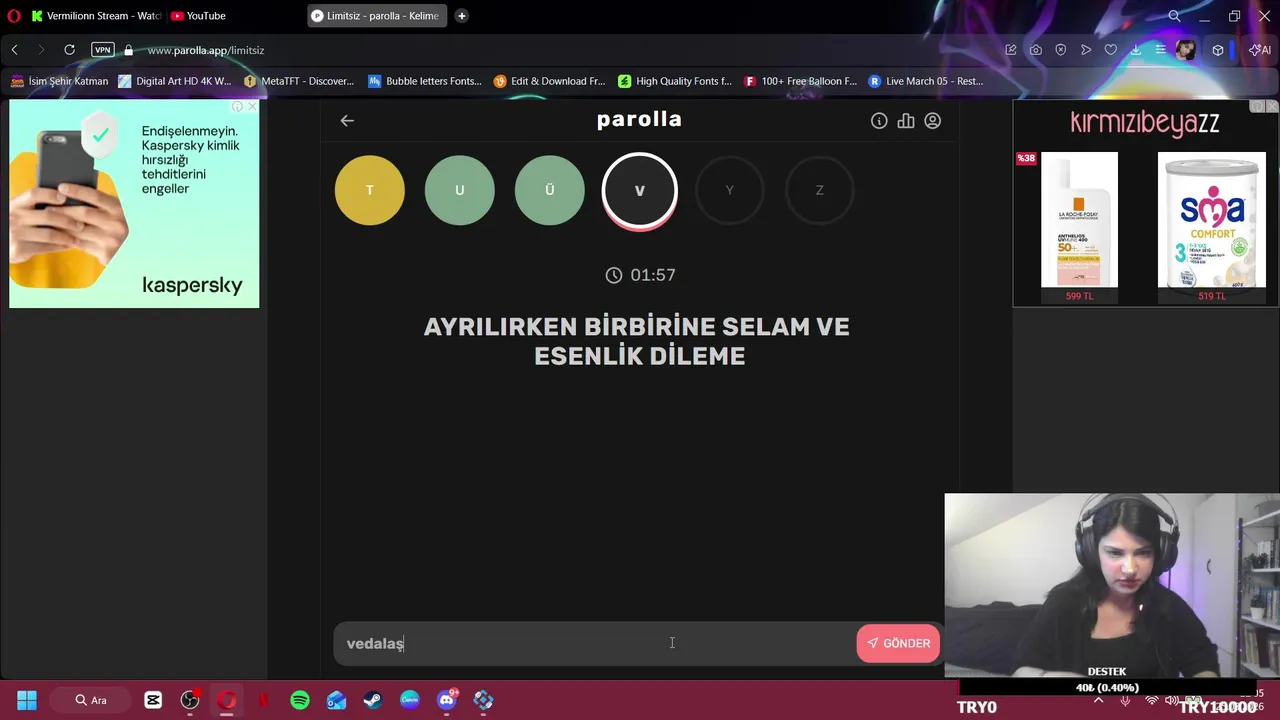Select the green letter Ü circle

point(550,190)
